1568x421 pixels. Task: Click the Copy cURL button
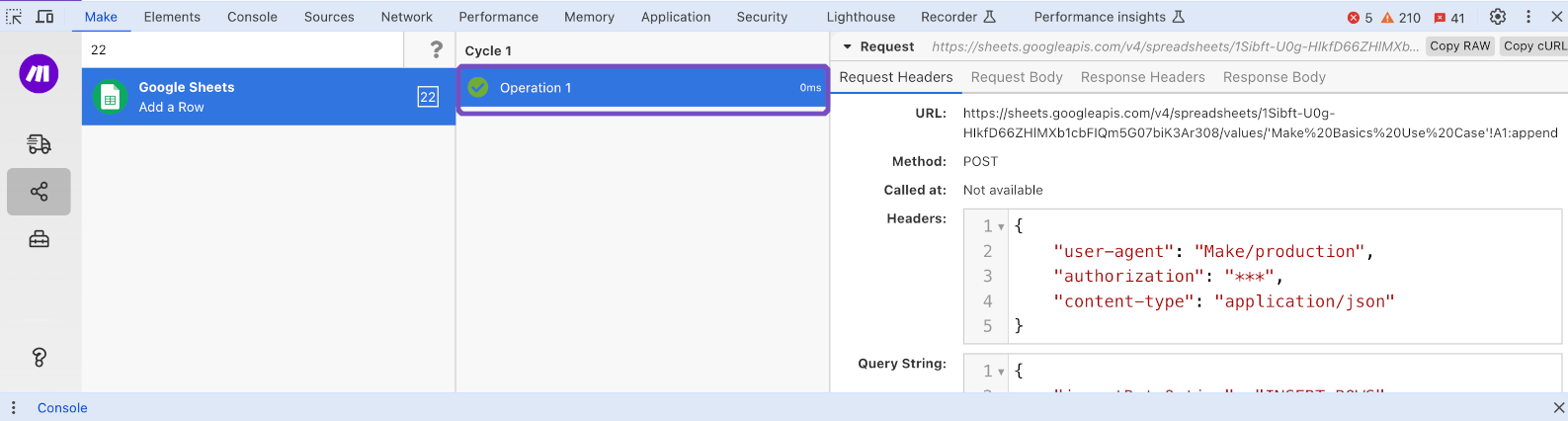tap(1533, 46)
